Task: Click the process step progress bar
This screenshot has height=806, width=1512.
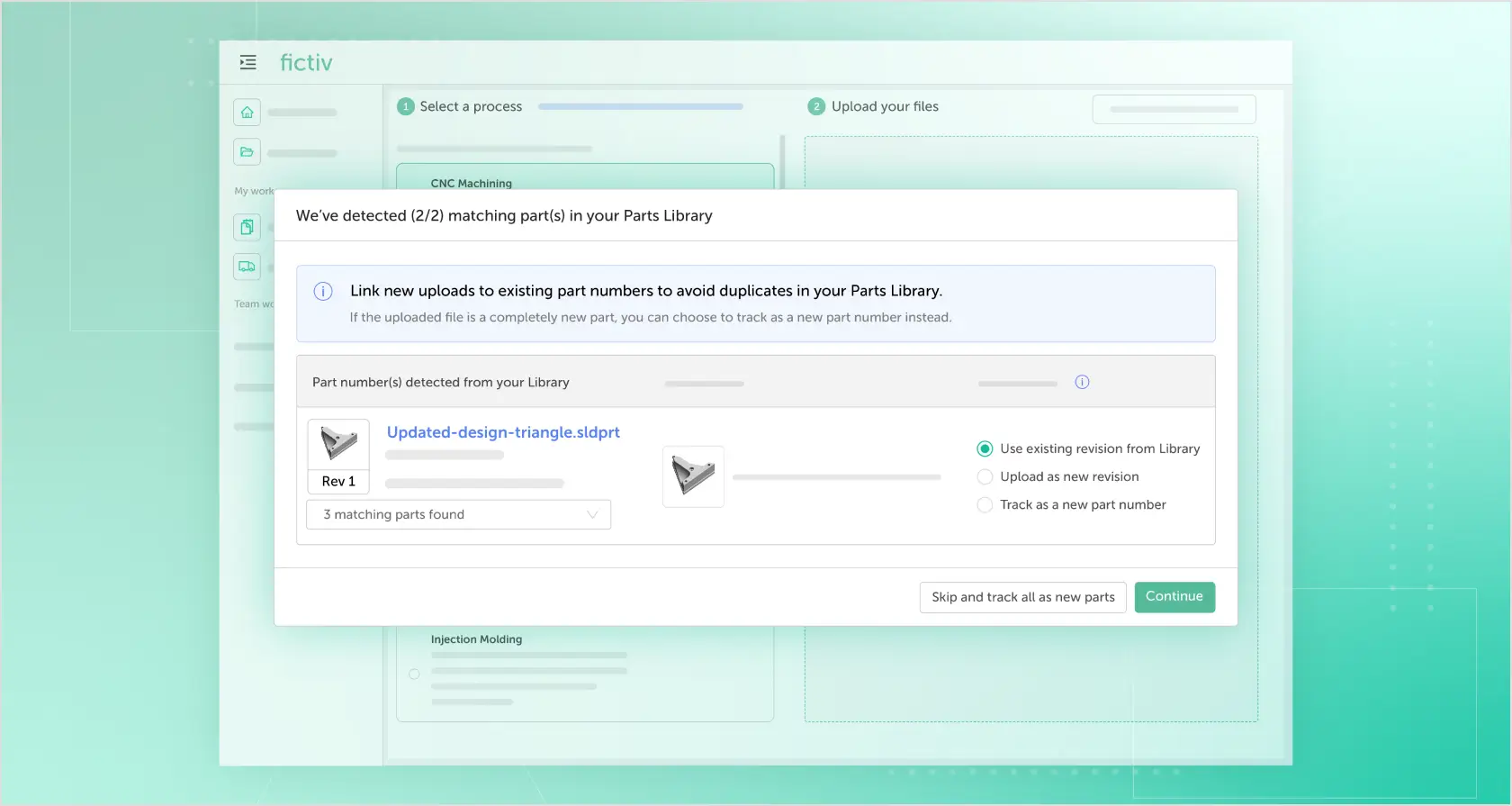Action: click(640, 106)
